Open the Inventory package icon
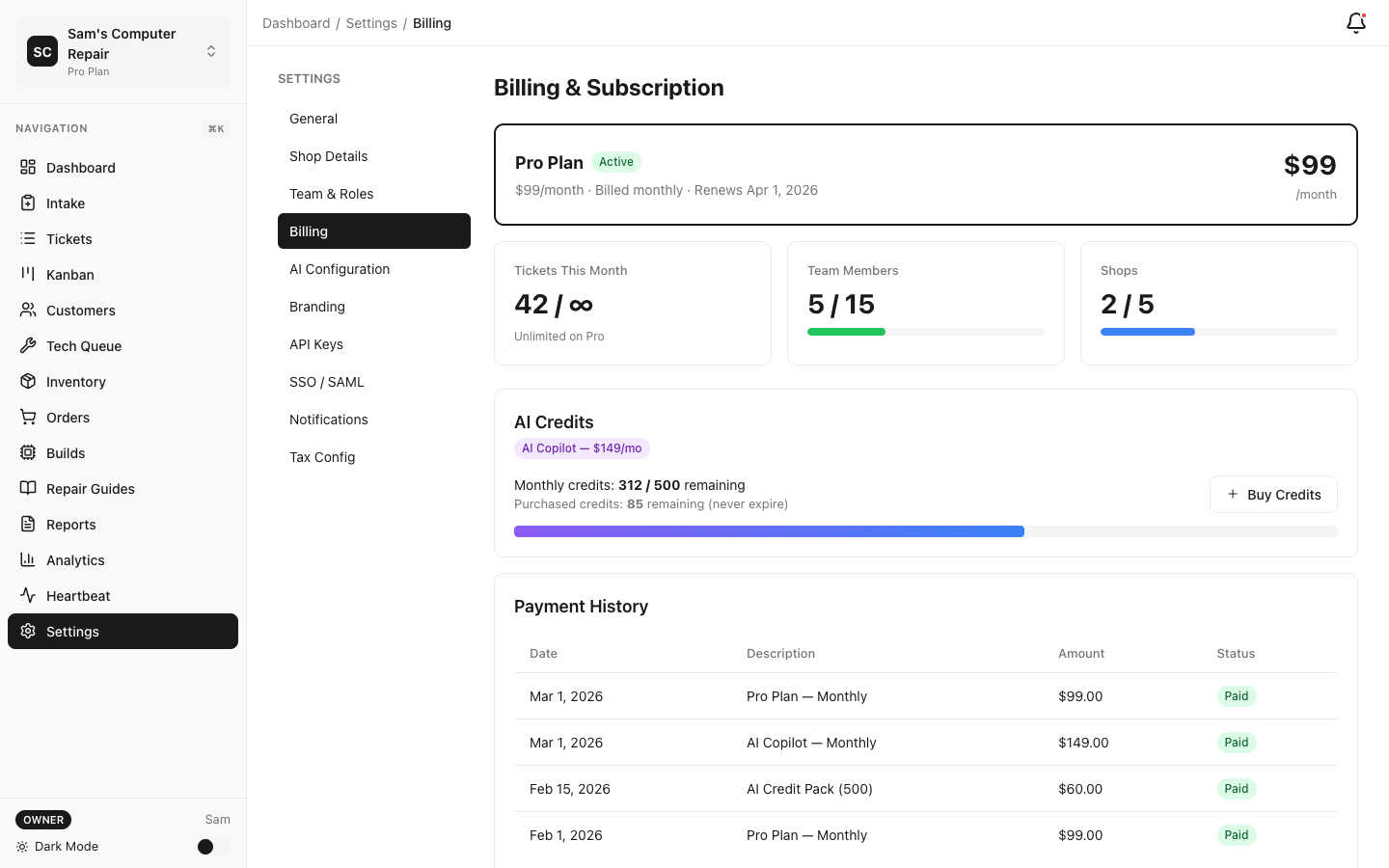 click(28, 381)
